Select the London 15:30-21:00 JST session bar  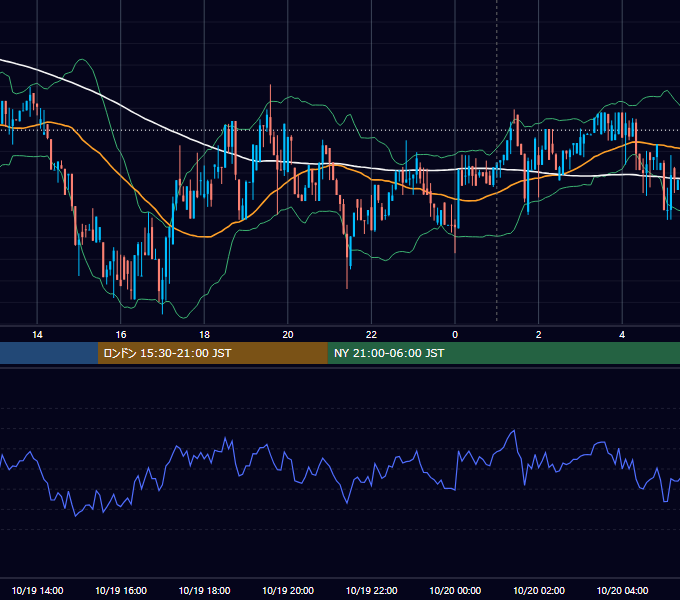point(212,353)
